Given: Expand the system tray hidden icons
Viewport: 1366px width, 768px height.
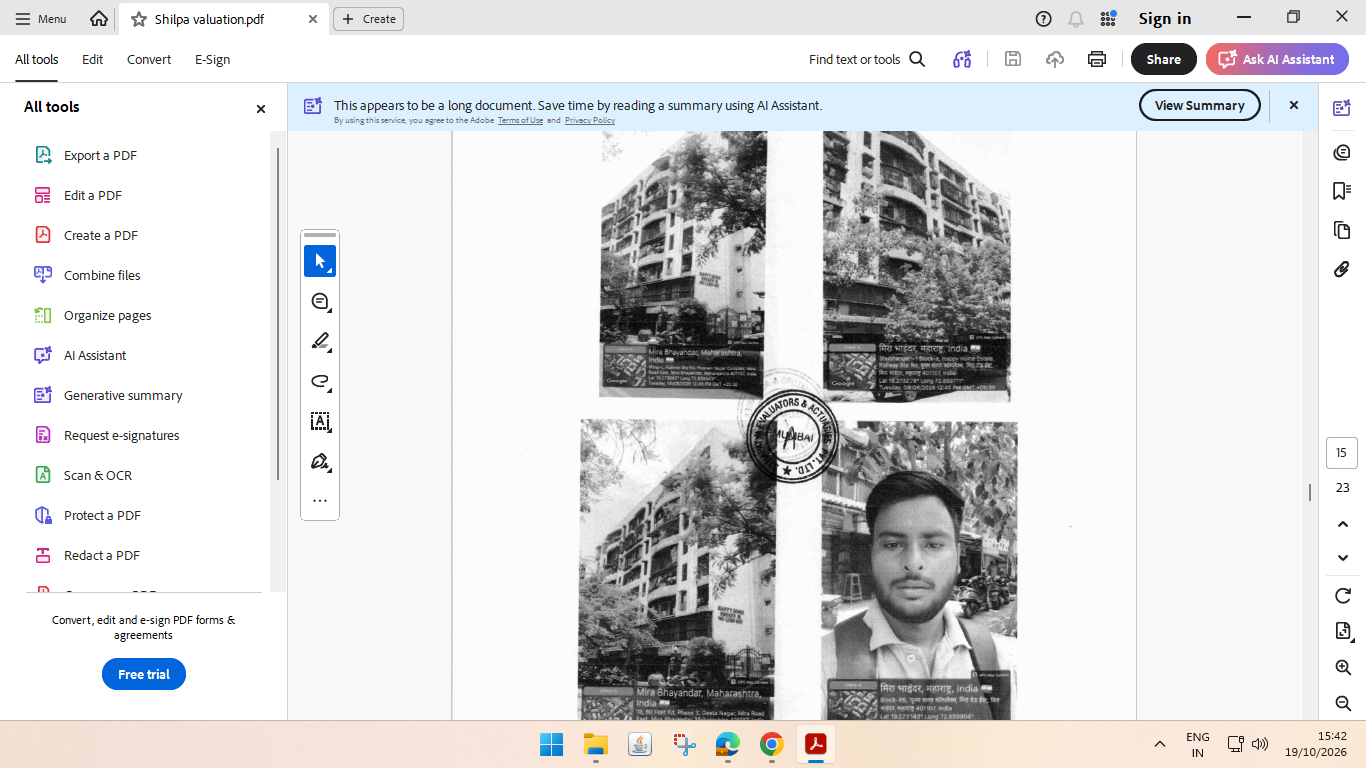Looking at the screenshot, I should click(x=1160, y=744).
